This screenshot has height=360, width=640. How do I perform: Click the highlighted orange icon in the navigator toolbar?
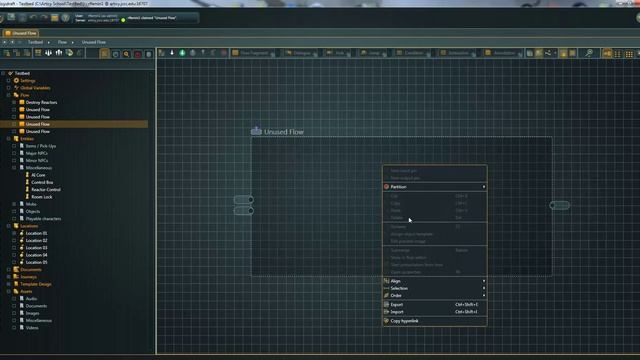click(x=104, y=53)
